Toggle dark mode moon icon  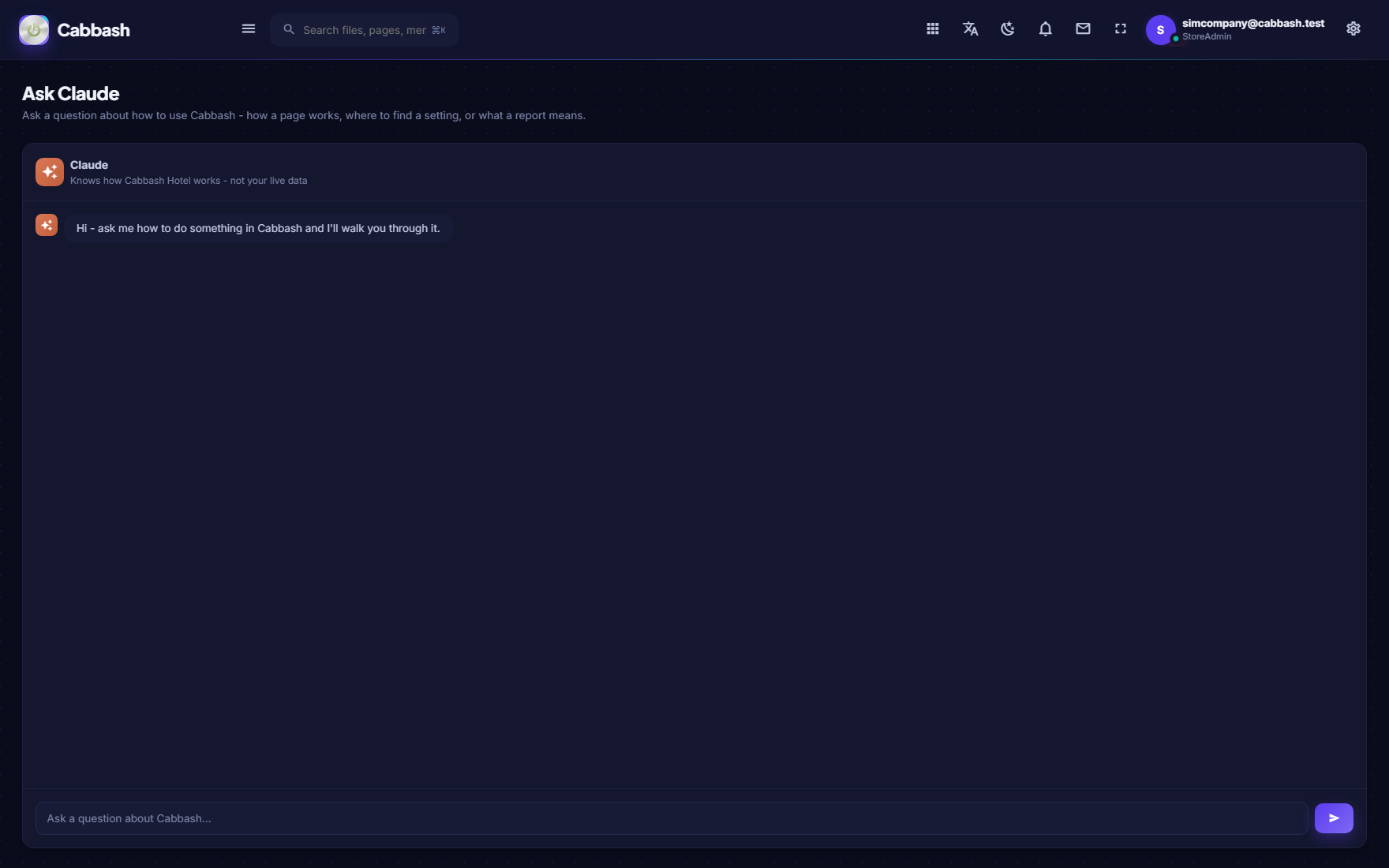(x=1008, y=29)
